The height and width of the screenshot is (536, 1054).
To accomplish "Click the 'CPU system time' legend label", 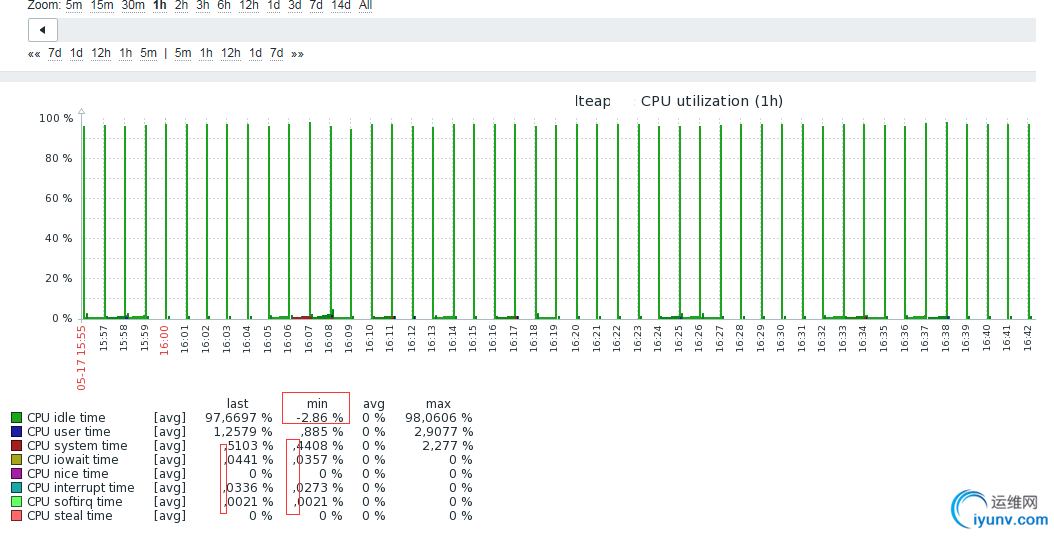I will [77, 446].
